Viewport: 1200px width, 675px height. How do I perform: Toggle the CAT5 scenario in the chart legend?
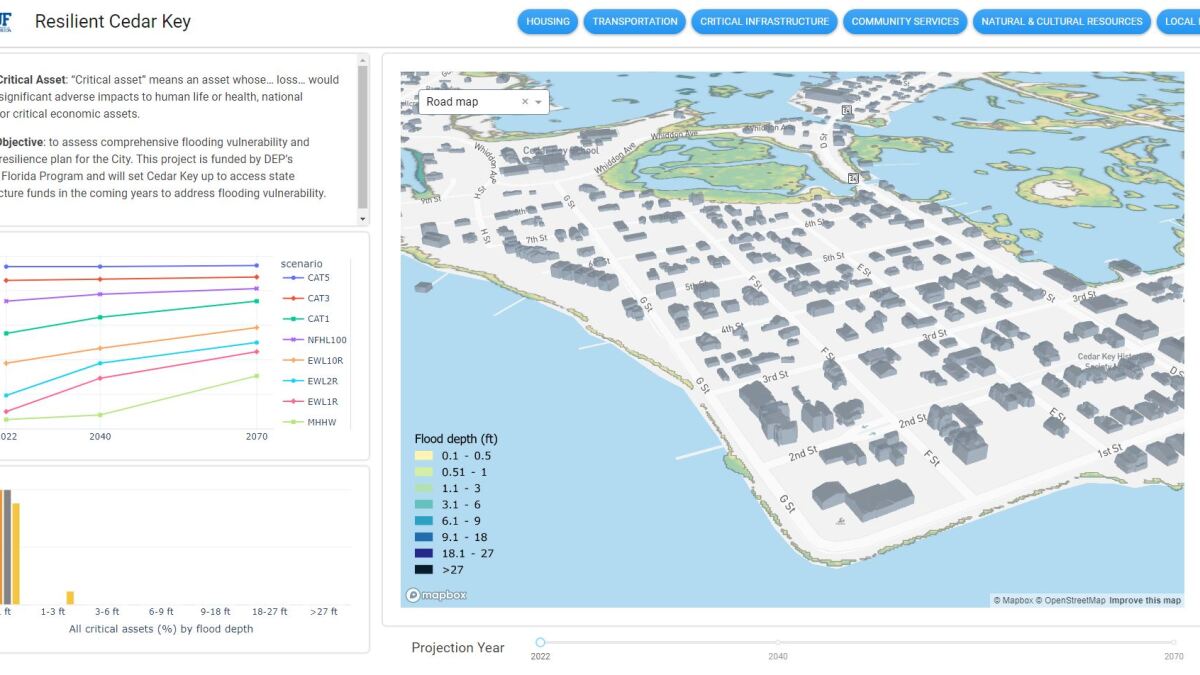pyautogui.click(x=318, y=278)
